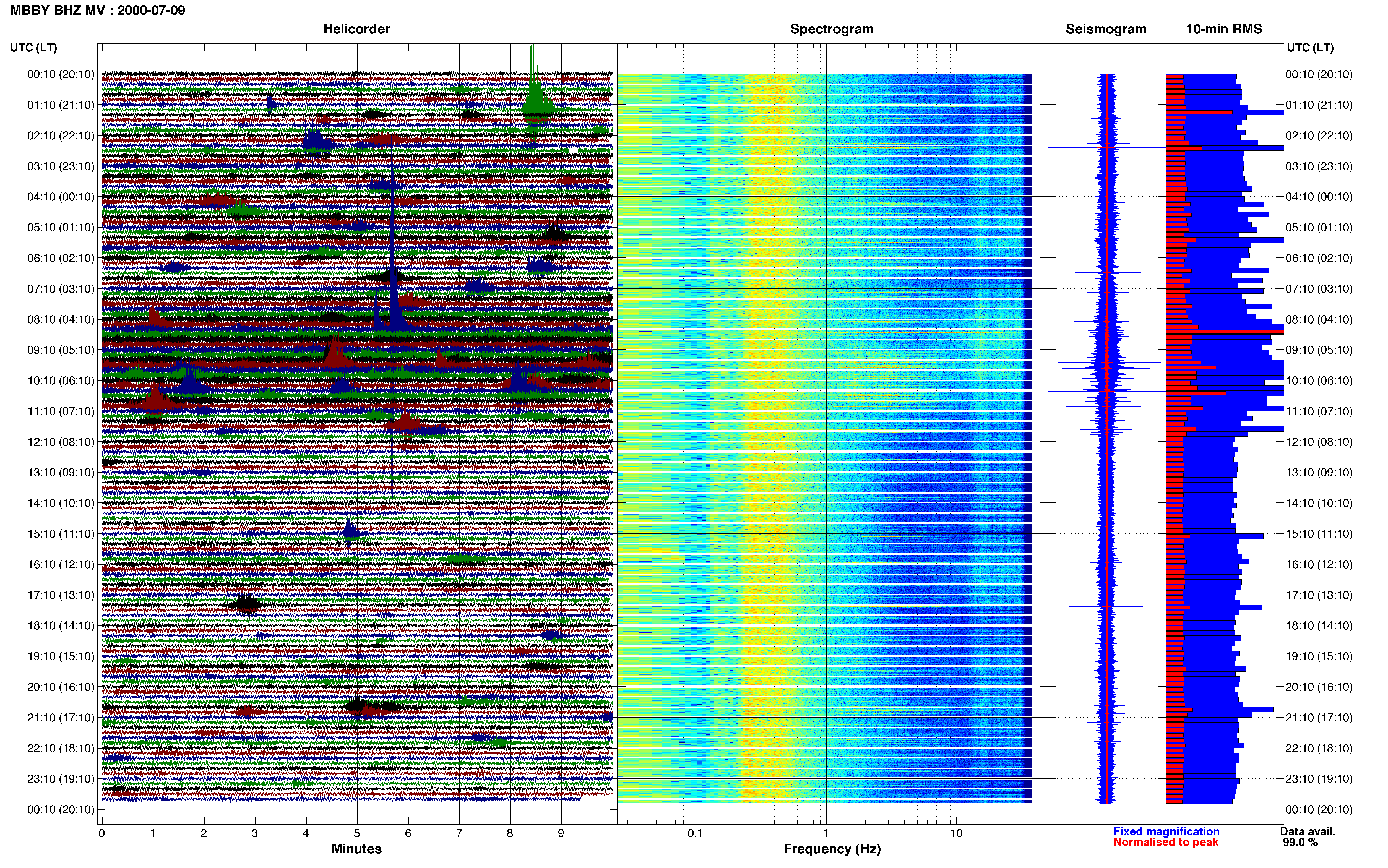Image resolution: width=1388 pixels, height=868 pixels.
Task: Click the 'Minutes' x-axis label
Action: coord(356,848)
